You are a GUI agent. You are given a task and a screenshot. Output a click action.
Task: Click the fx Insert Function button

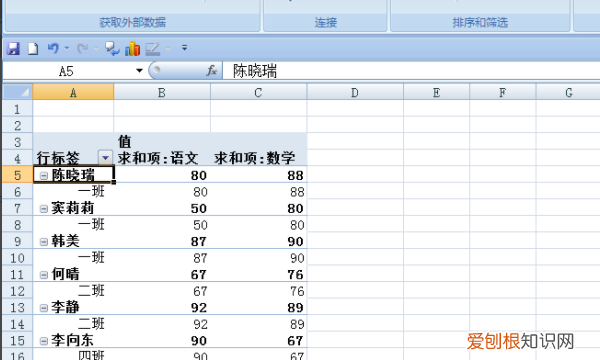212,70
